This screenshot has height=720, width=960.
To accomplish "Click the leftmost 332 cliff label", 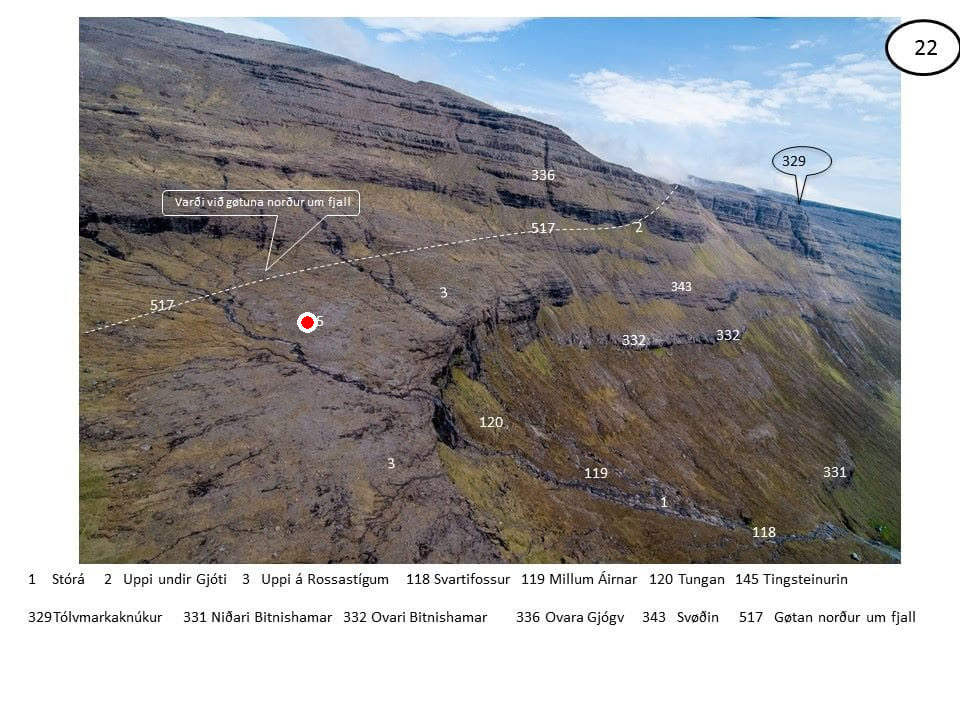I will tap(634, 340).
